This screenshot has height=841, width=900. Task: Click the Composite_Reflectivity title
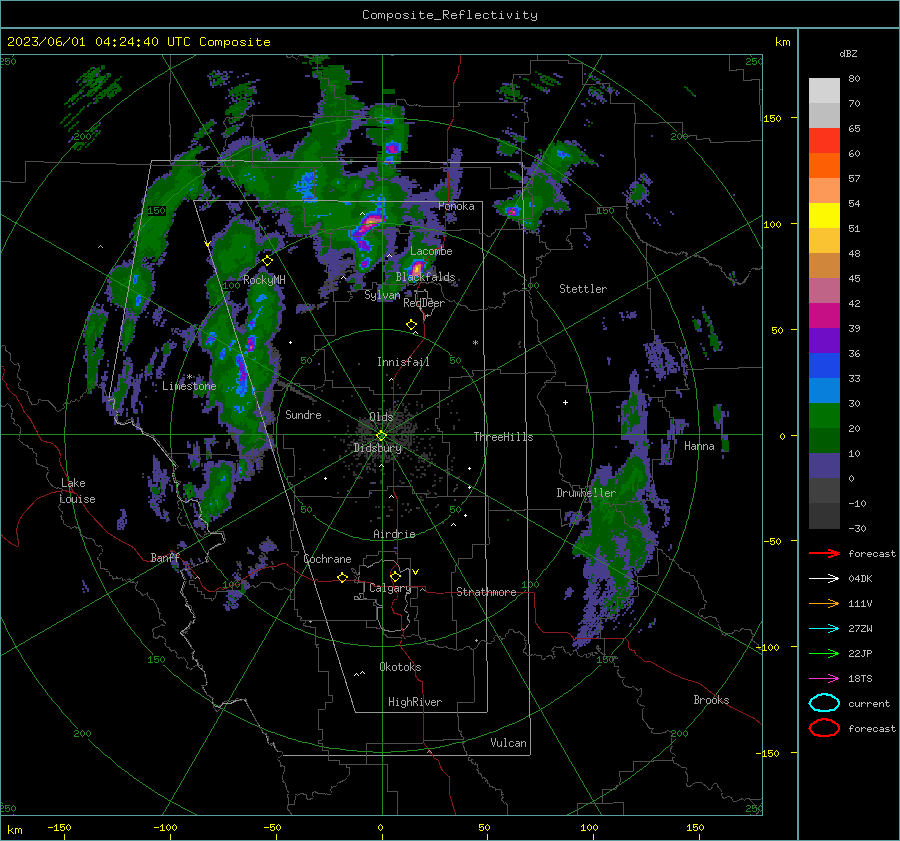(450, 15)
